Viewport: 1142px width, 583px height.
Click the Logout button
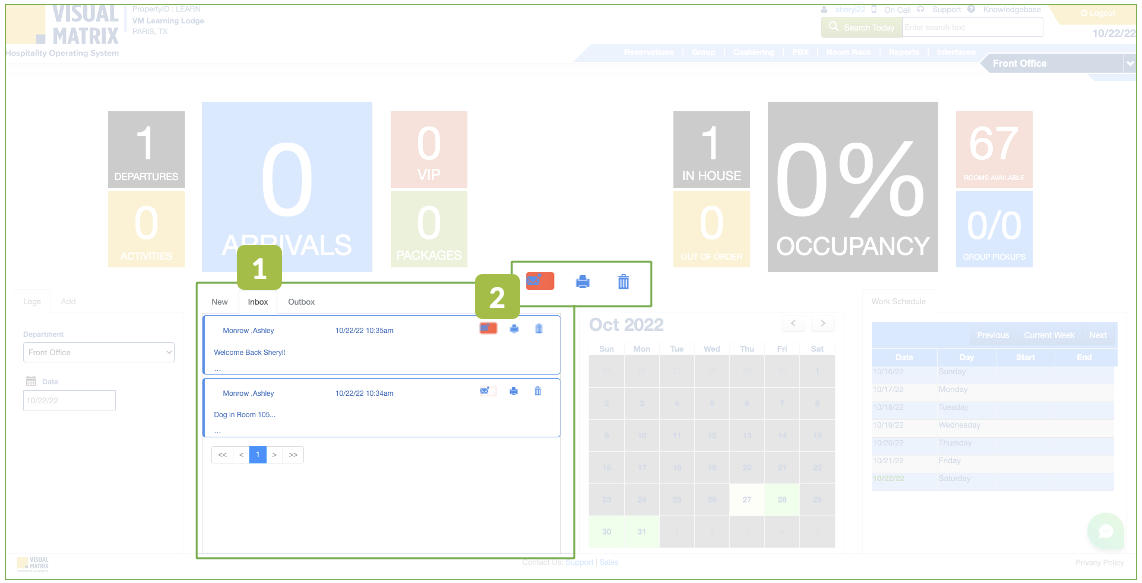[x=1097, y=13]
